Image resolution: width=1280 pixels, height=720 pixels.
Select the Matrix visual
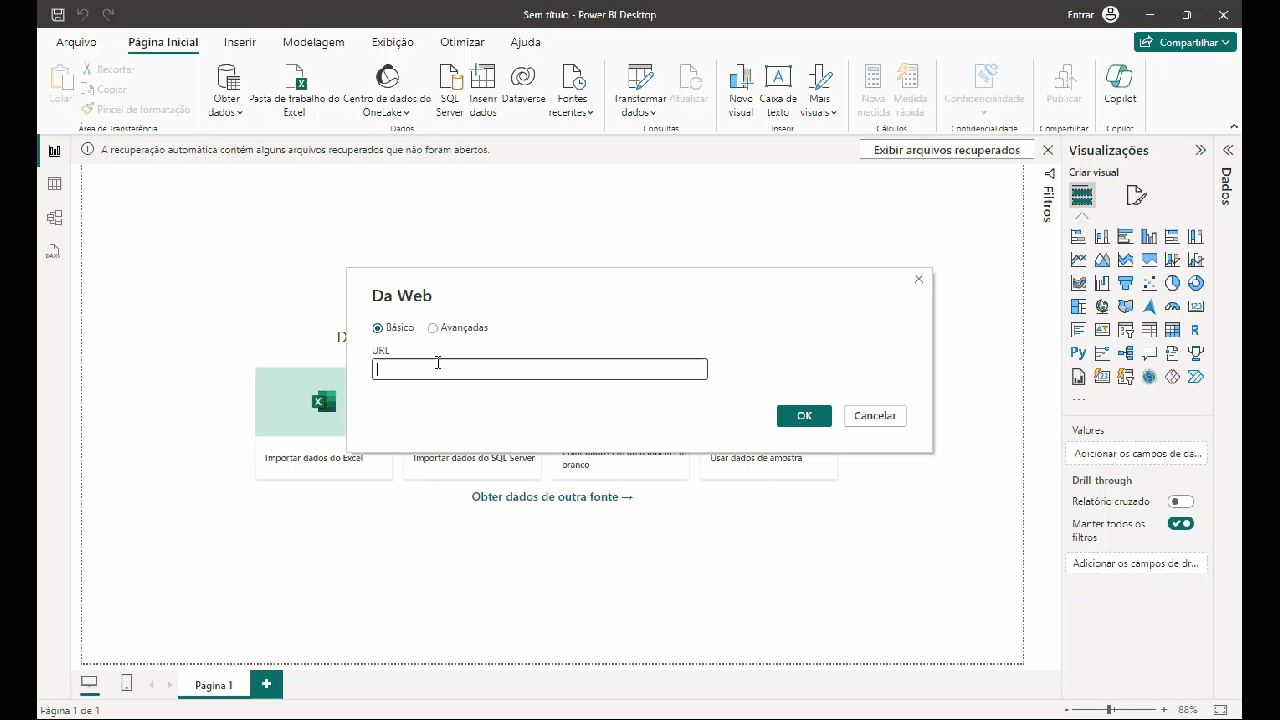pos(1172,330)
